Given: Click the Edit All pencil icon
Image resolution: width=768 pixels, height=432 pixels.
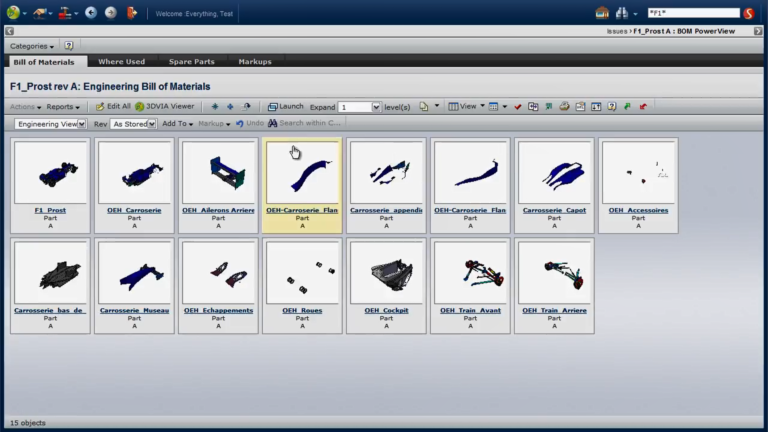Looking at the screenshot, I should (100, 106).
